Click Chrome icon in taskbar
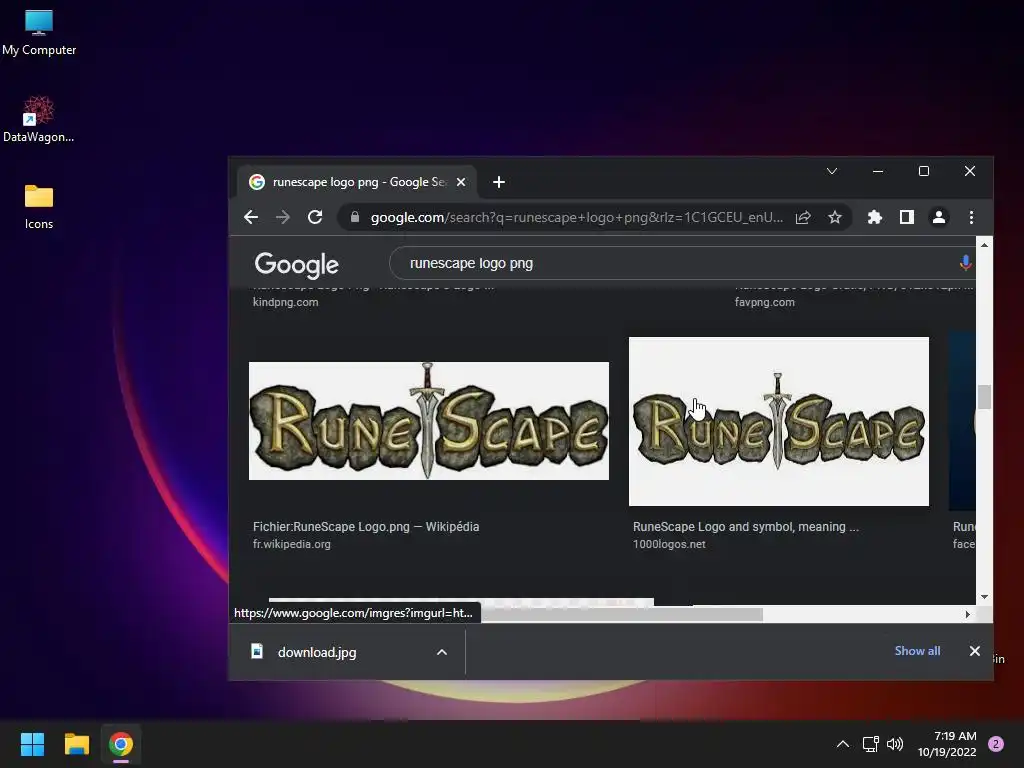The image size is (1024, 768). 121,744
